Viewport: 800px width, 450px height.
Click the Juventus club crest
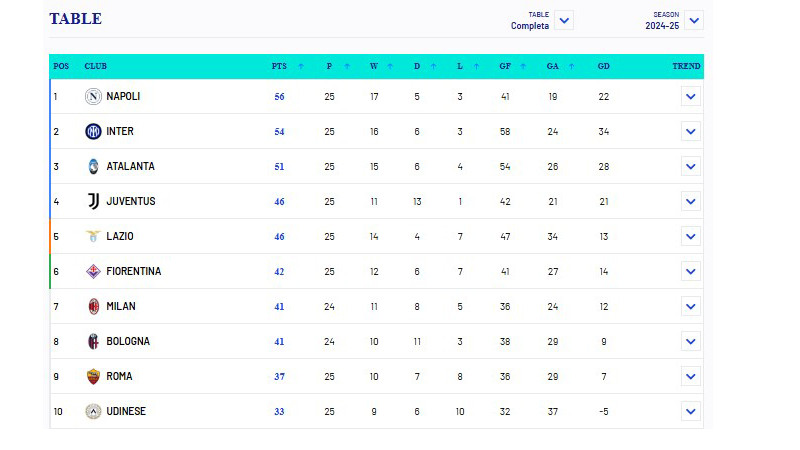(93, 202)
